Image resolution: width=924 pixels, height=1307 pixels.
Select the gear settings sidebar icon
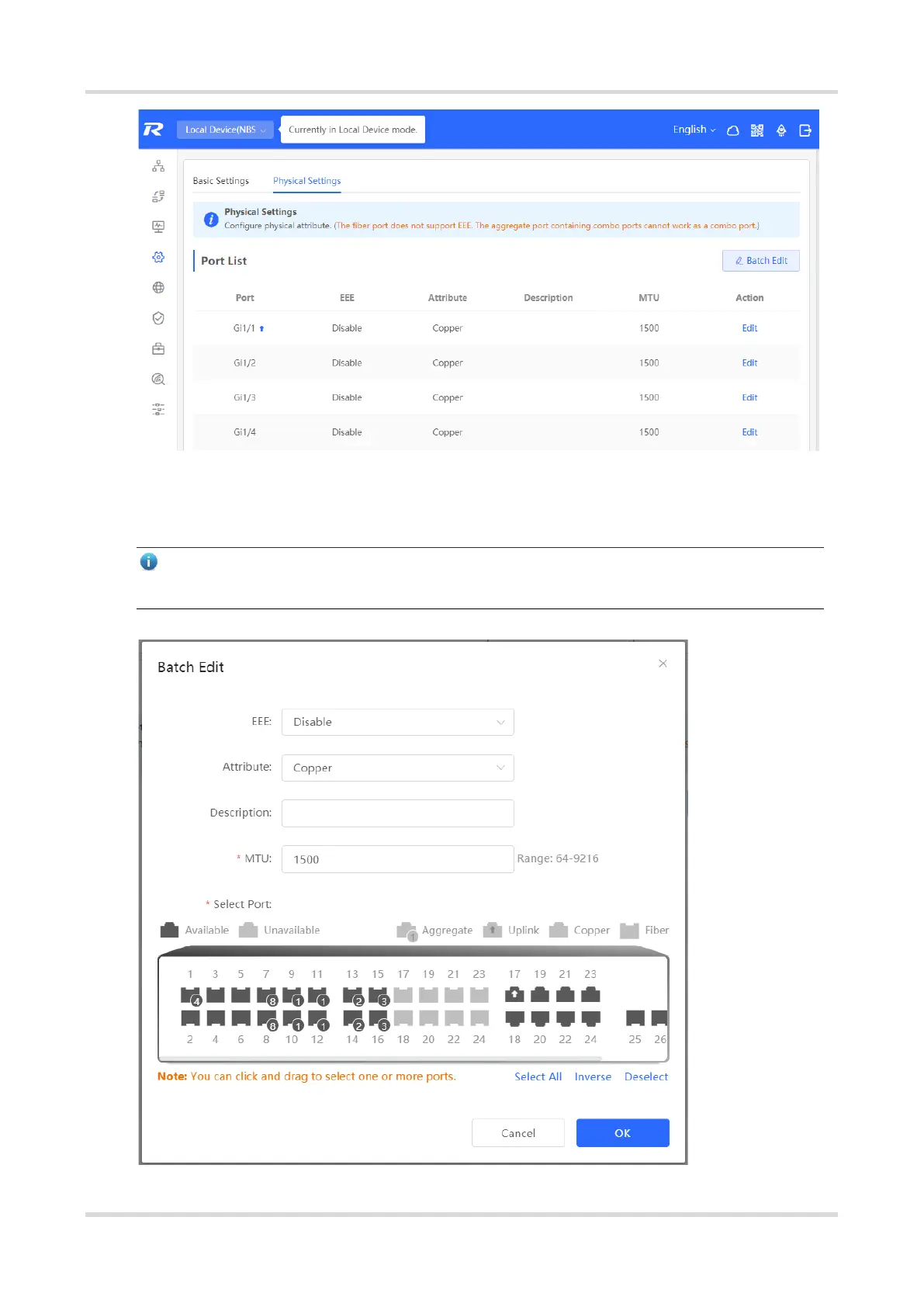(158, 257)
